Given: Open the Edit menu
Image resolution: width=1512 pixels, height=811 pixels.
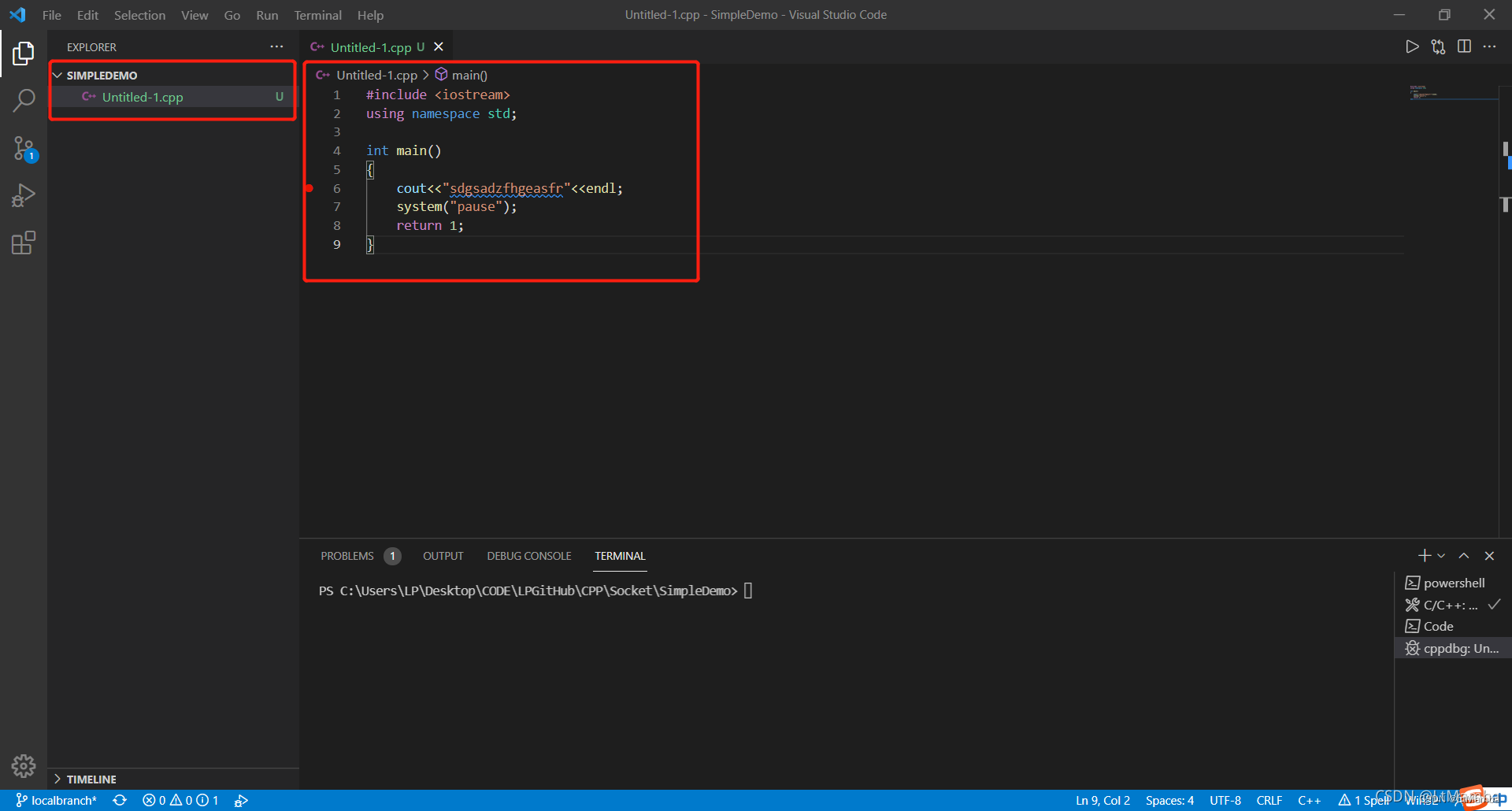Looking at the screenshot, I should 87,15.
